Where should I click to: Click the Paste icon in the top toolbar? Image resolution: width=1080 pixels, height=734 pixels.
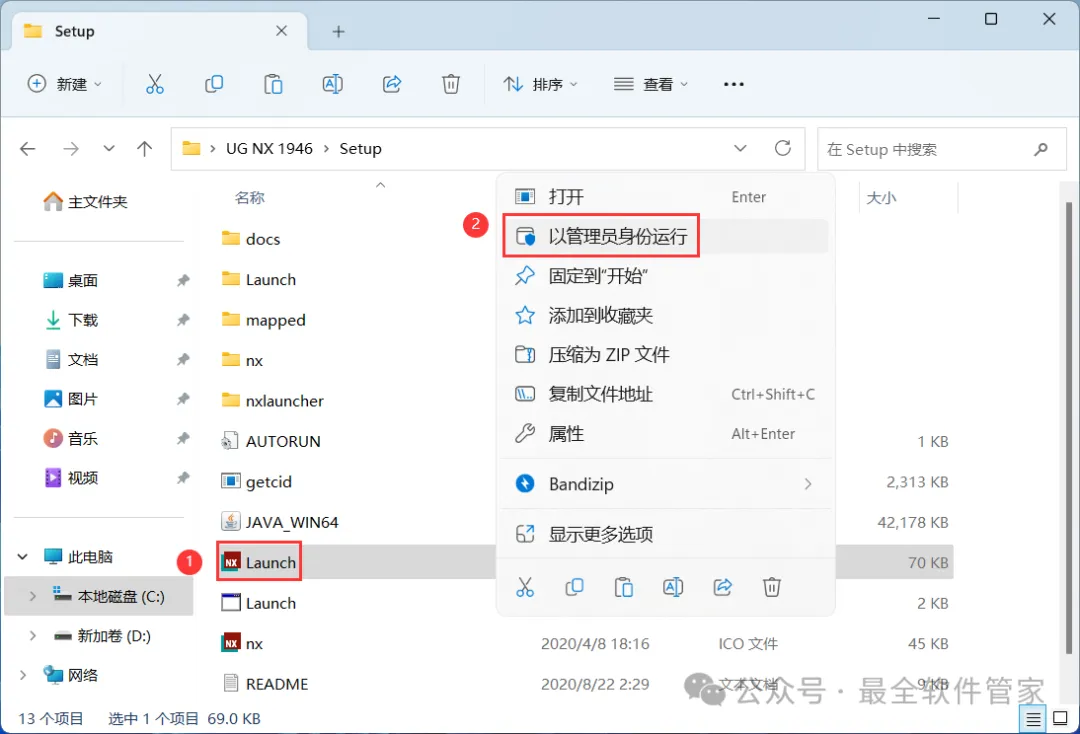click(273, 84)
